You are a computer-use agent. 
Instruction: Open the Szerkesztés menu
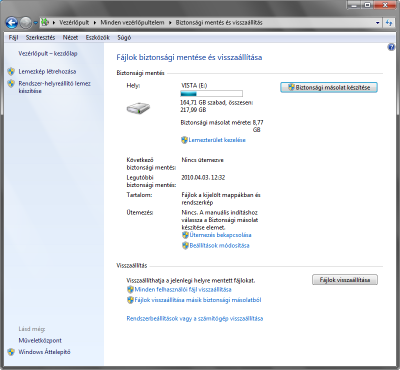(x=40, y=38)
